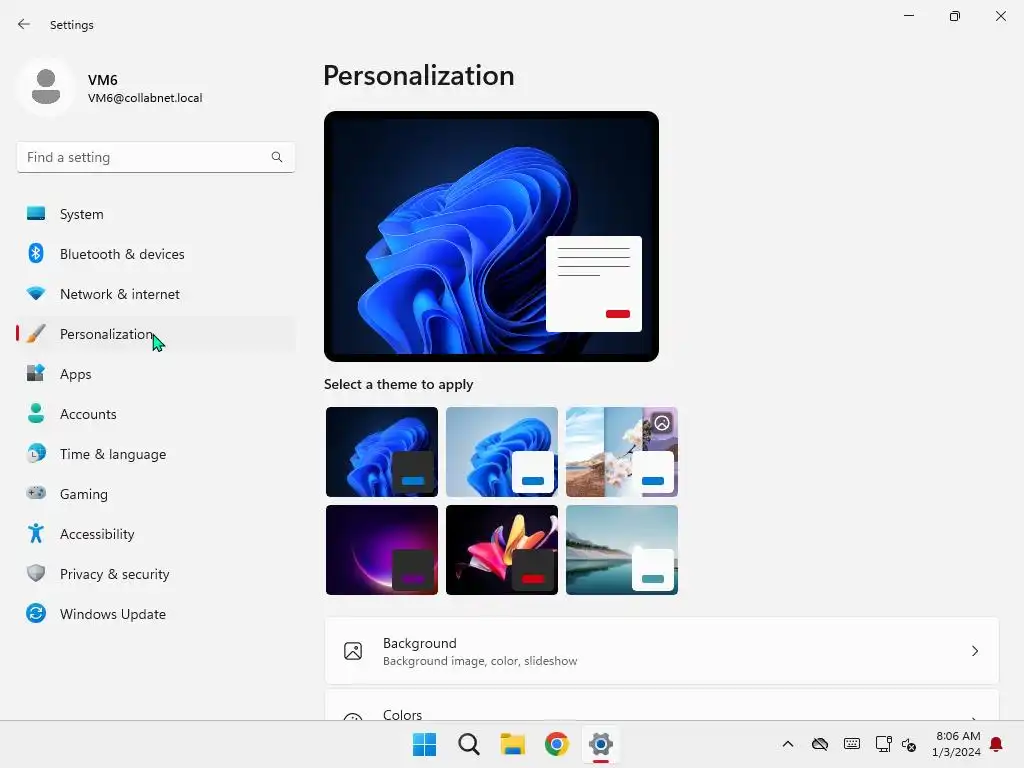The width and height of the screenshot is (1024, 768).
Task: Open taskbar Search
Action: 468,744
